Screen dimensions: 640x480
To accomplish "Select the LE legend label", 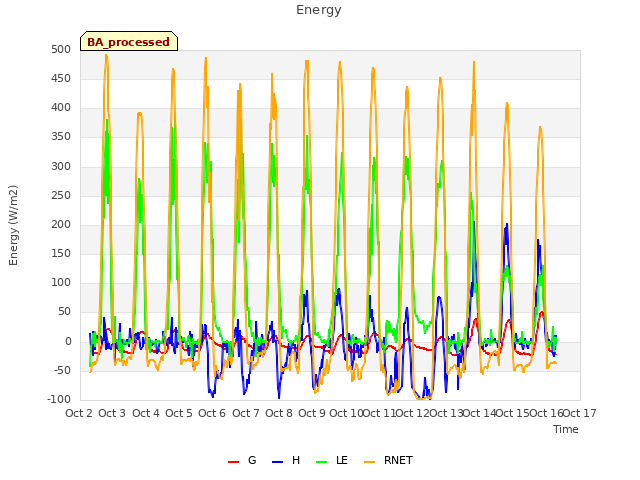I will [x=342, y=460].
